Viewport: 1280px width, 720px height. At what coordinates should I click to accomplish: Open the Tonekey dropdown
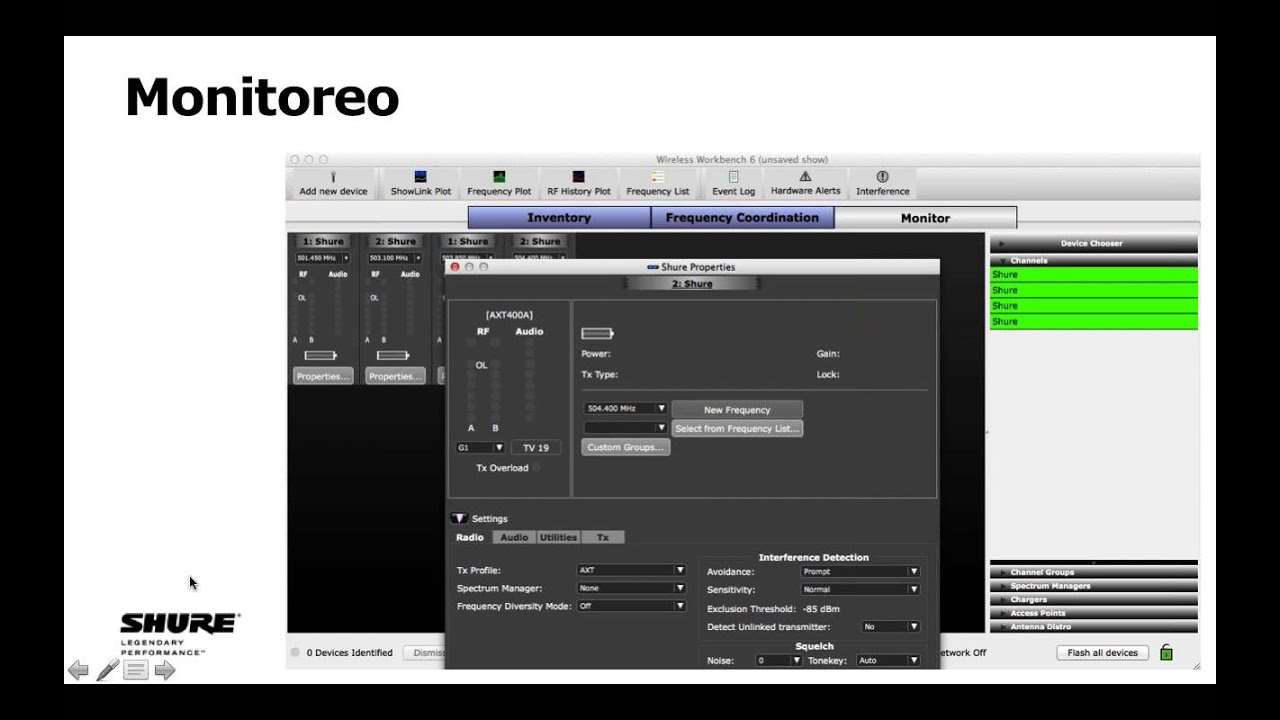tap(888, 660)
